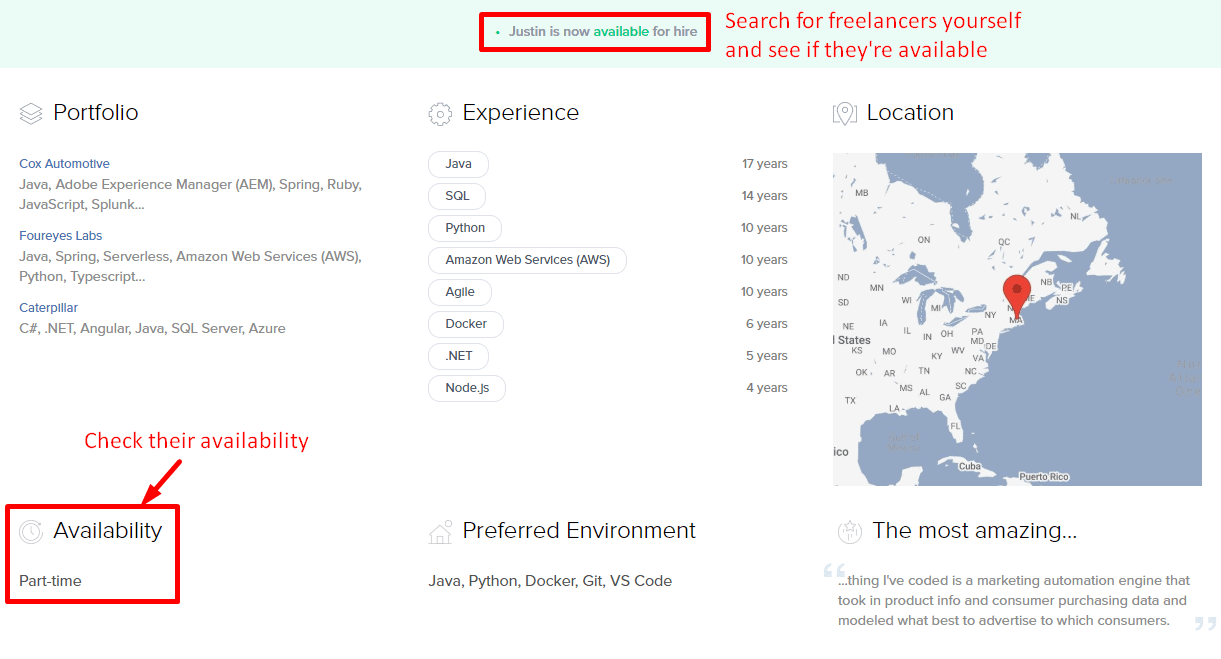Click the '17 years' value for Java

click(x=765, y=164)
